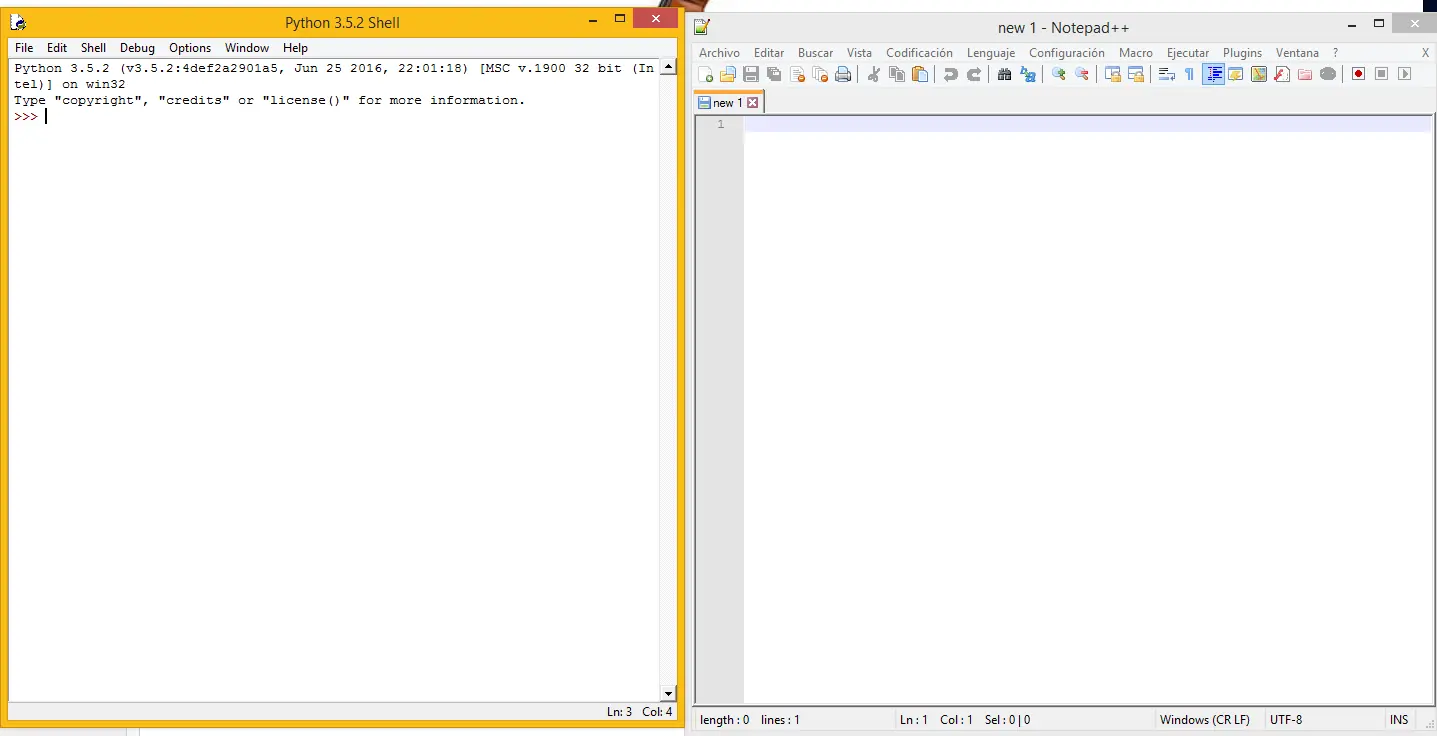Open the Configuración menu

(1067, 53)
